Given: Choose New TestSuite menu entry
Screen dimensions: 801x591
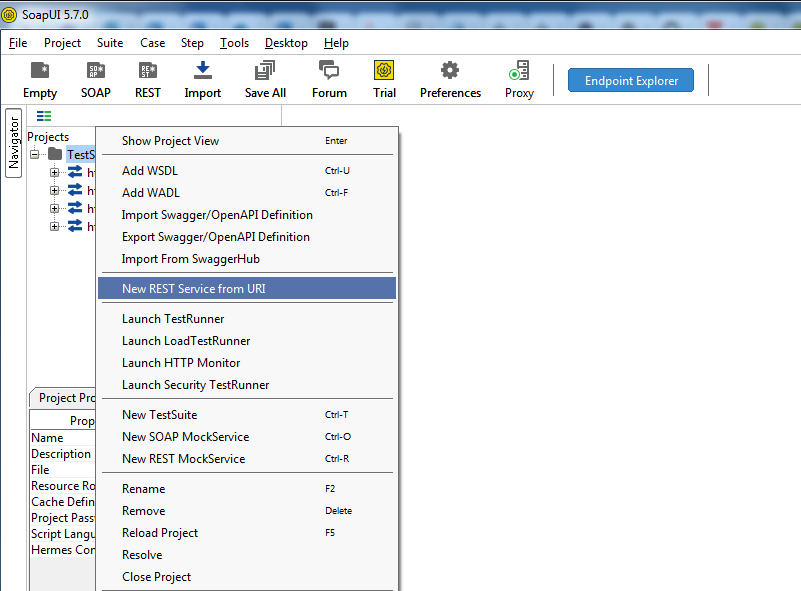Looking at the screenshot, I should pos(247,415).
